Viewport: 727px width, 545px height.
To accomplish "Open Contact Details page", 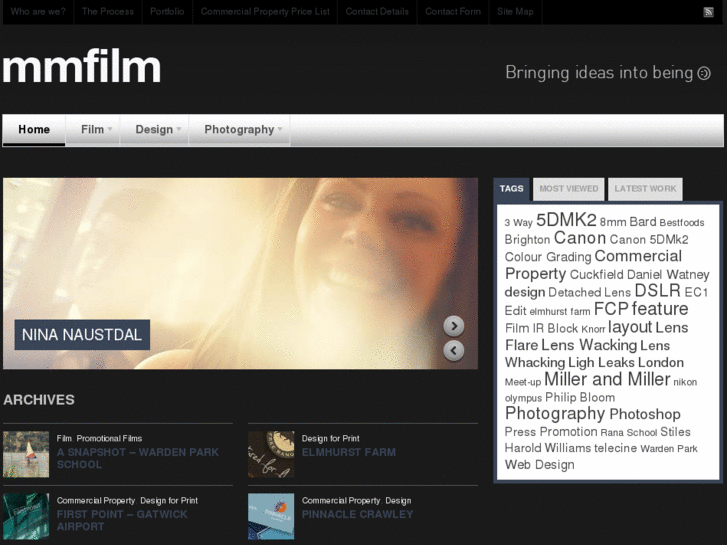I will point(377,12).
